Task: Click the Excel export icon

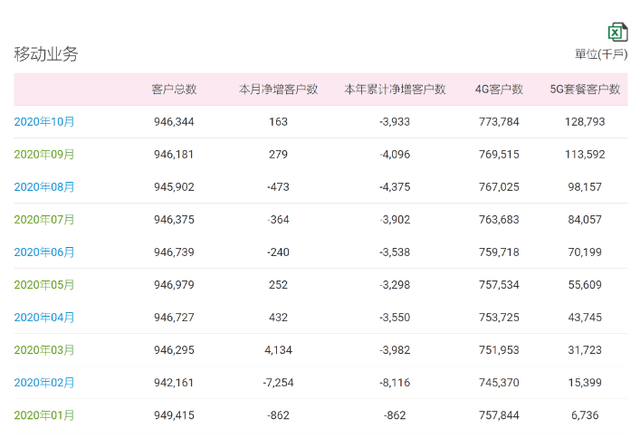Action: pyautogui.click(x=617, y=31)
